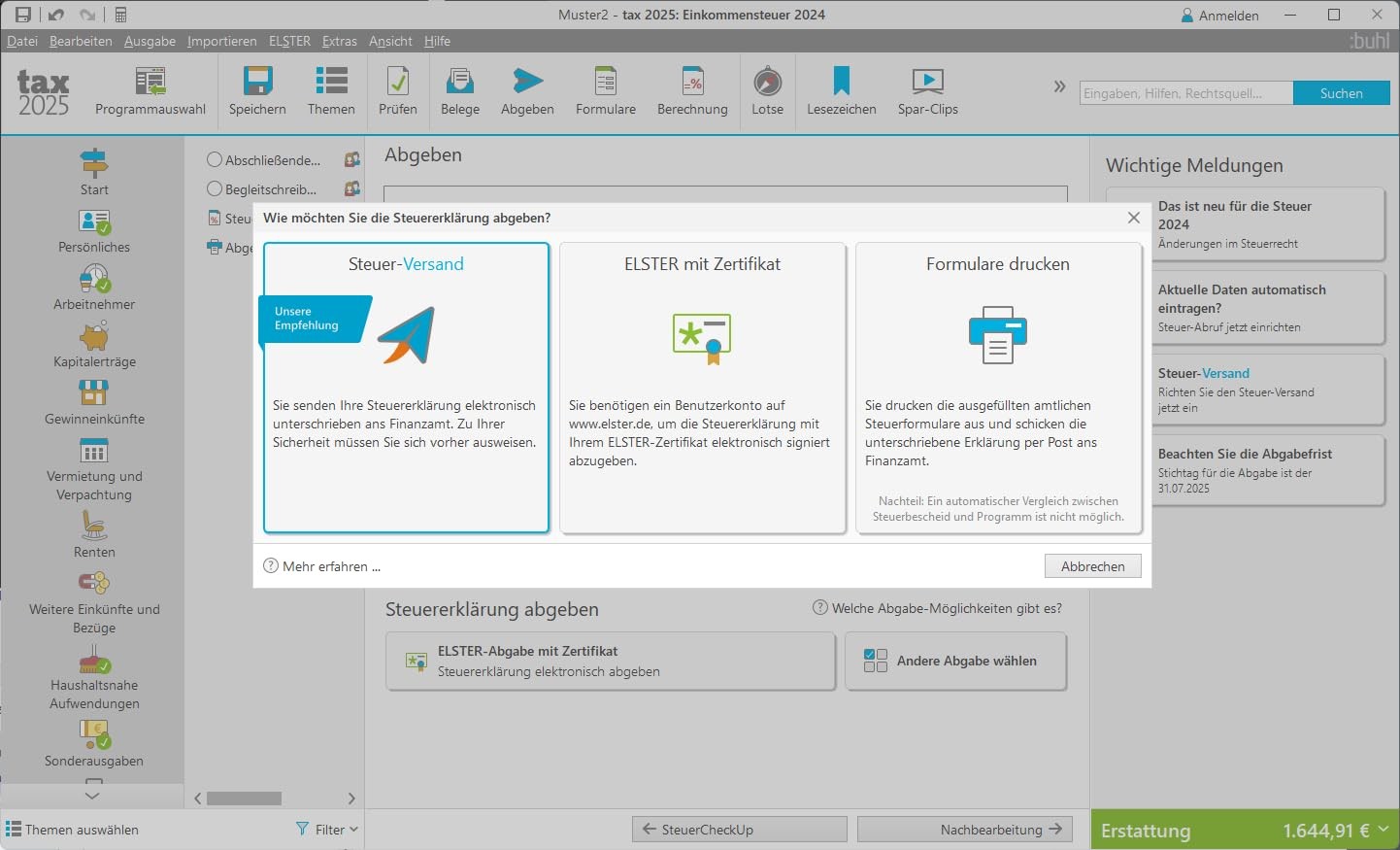Open the Arbeitnehmer section
This screenshot has width=1400, height=850.
coord(94,289)
